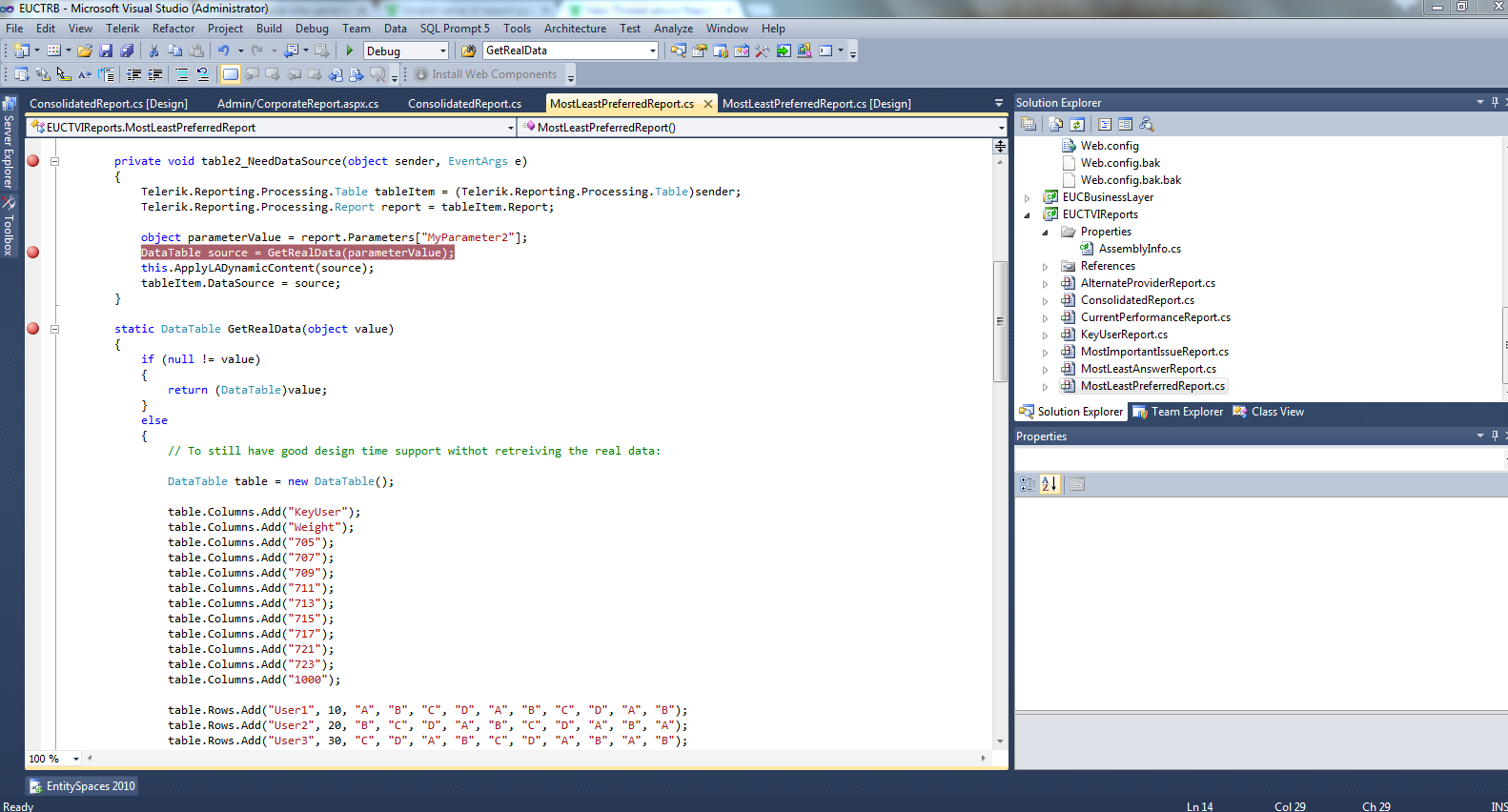The image size is (1508, 812).
Task: Toggle breakpoint at table2_NeedDataSource method line
Action: click(33, 161)
